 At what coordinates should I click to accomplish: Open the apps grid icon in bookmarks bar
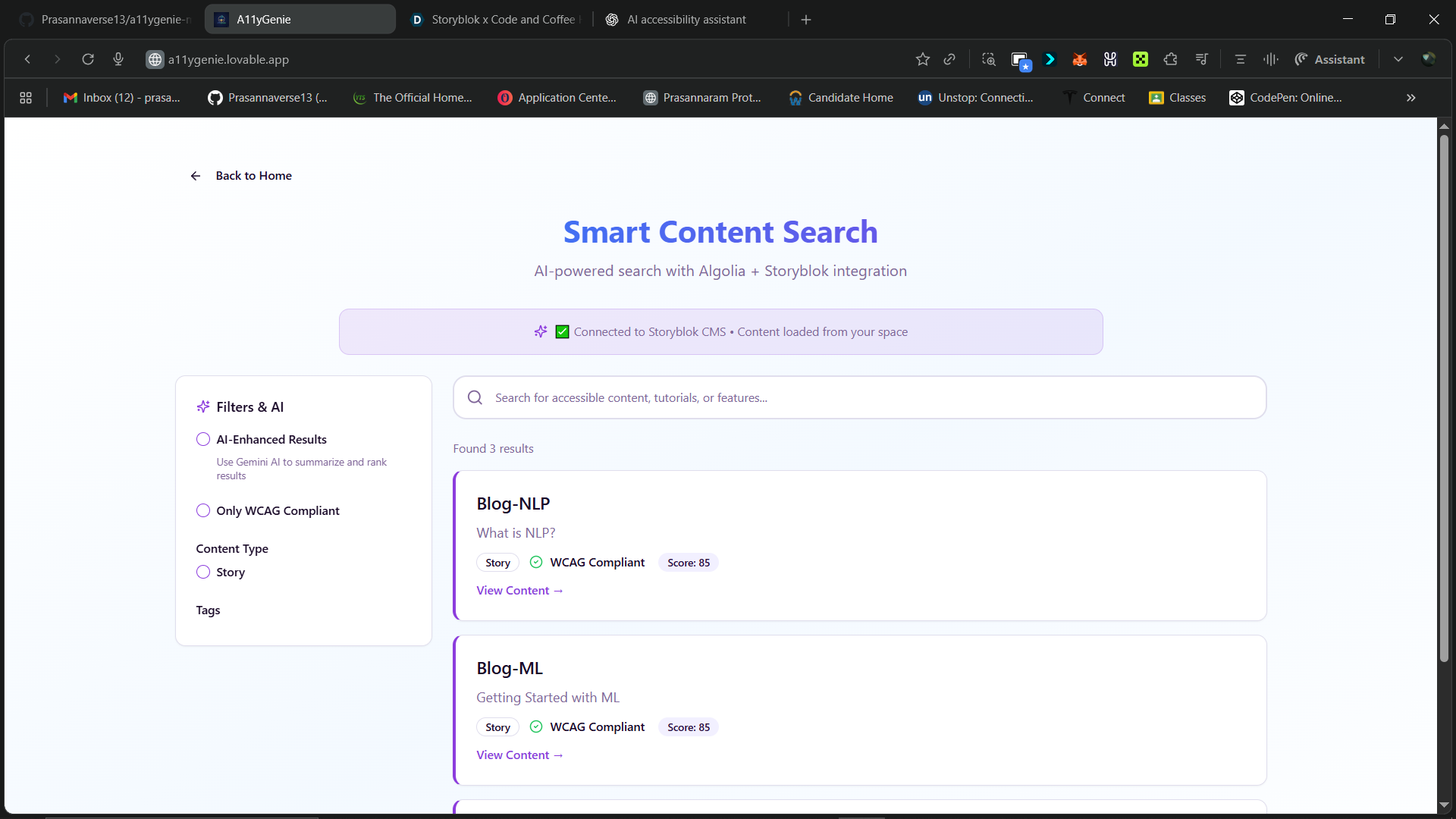(x=26, y=98)
